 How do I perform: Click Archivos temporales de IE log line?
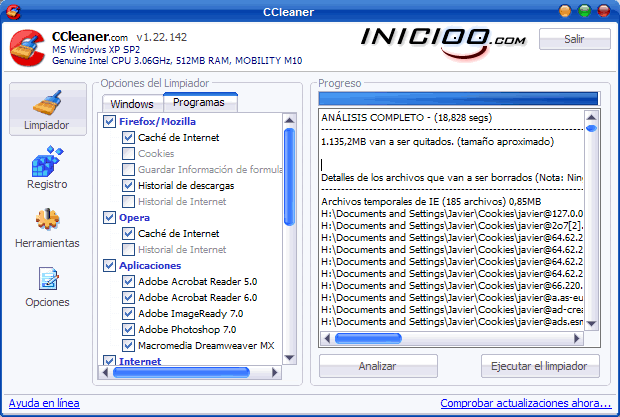431,202
